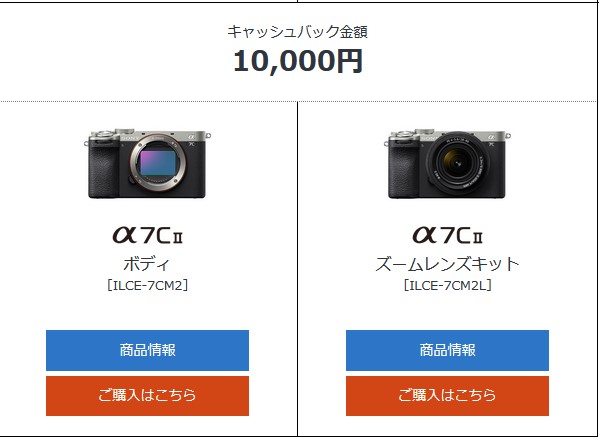The image size is (599, 438).
Task: Open 商品情報 for the ボディ ILCE-7CM2
Action: (147, 350)
